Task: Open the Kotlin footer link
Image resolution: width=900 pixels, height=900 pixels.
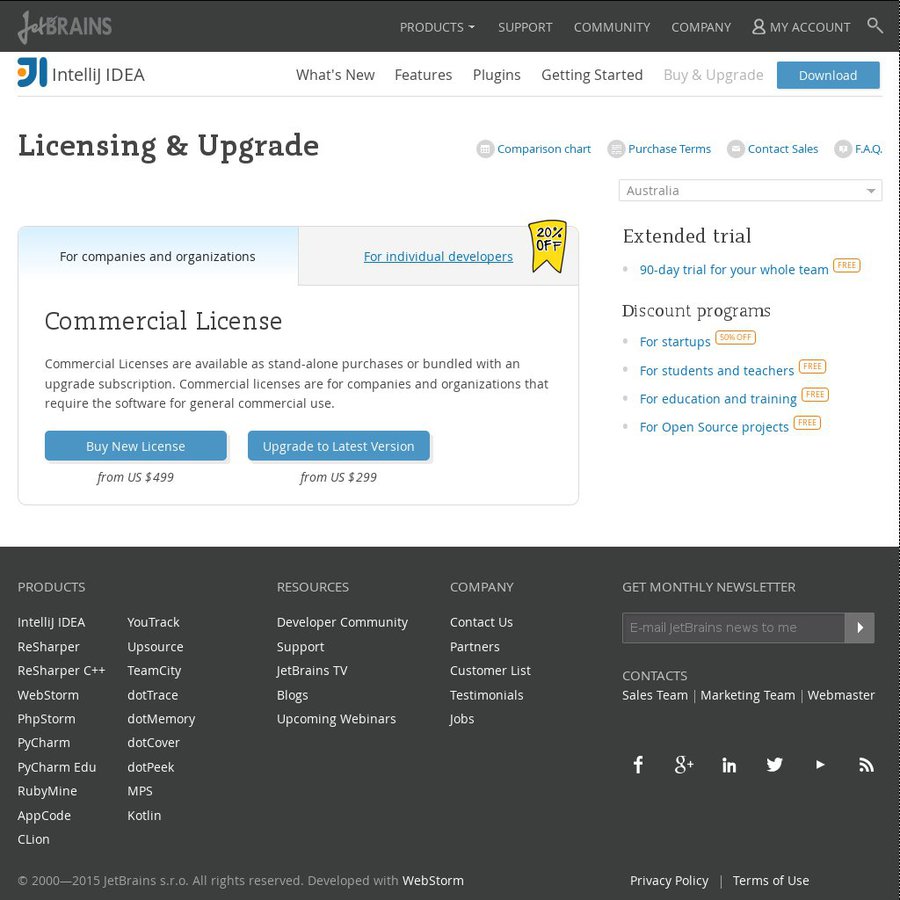Action: (144, 816)
